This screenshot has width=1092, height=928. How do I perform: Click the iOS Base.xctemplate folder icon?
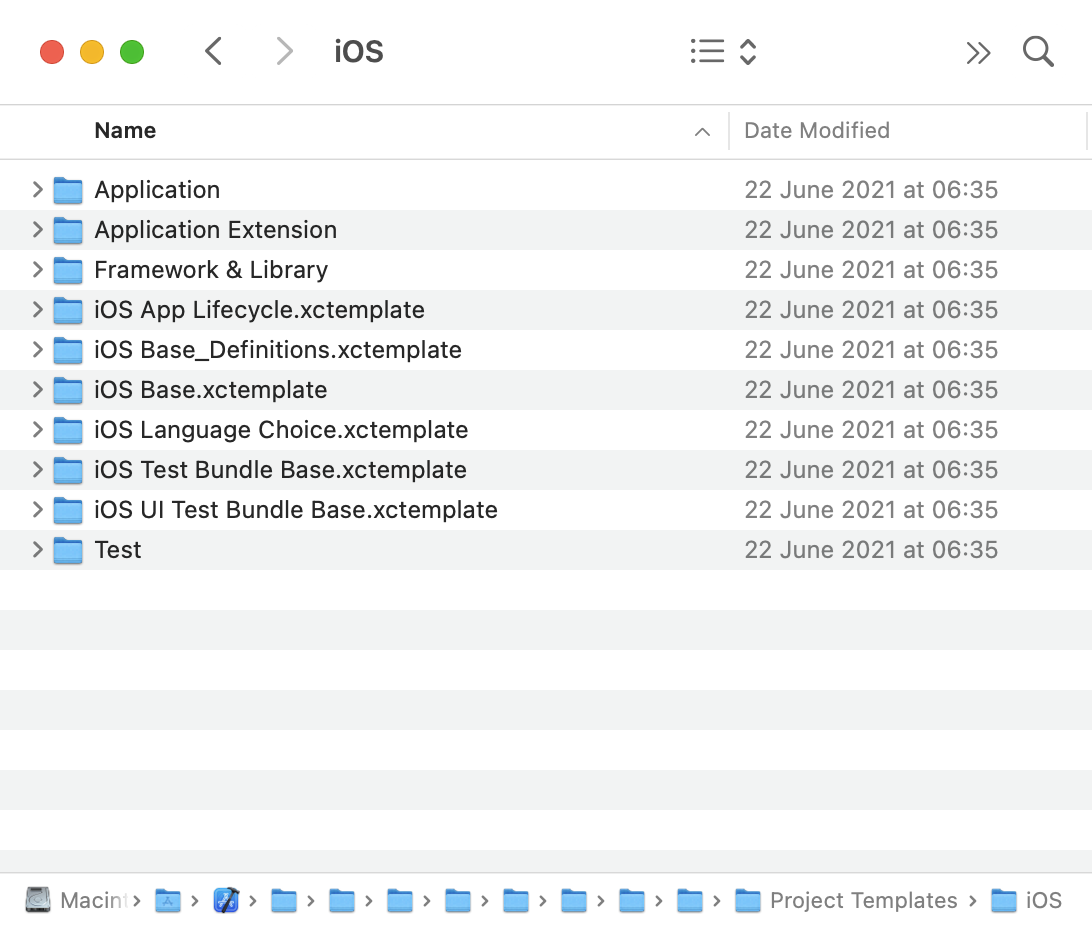click(68, 391)
